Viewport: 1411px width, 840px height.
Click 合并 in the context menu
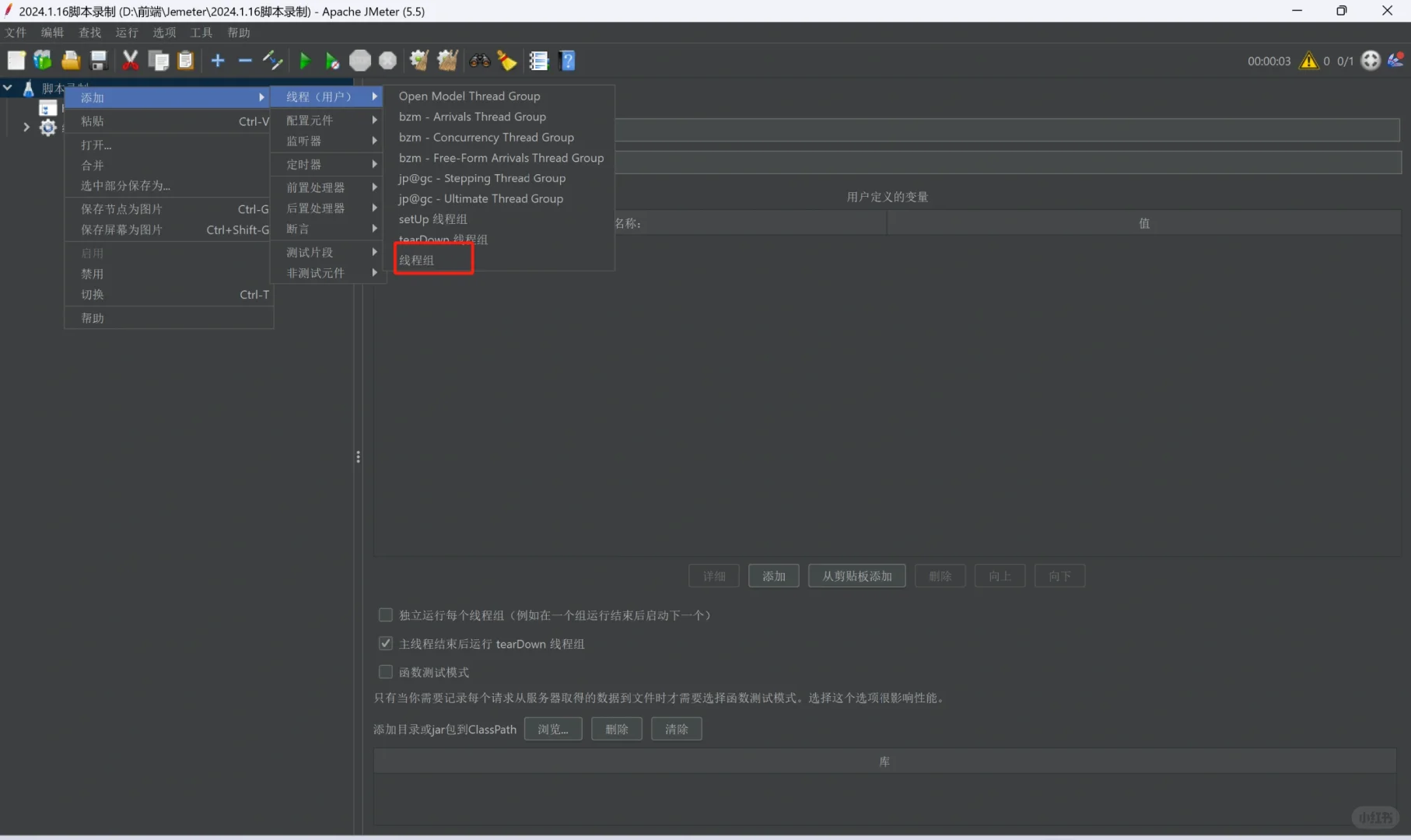tap(169, 166)
